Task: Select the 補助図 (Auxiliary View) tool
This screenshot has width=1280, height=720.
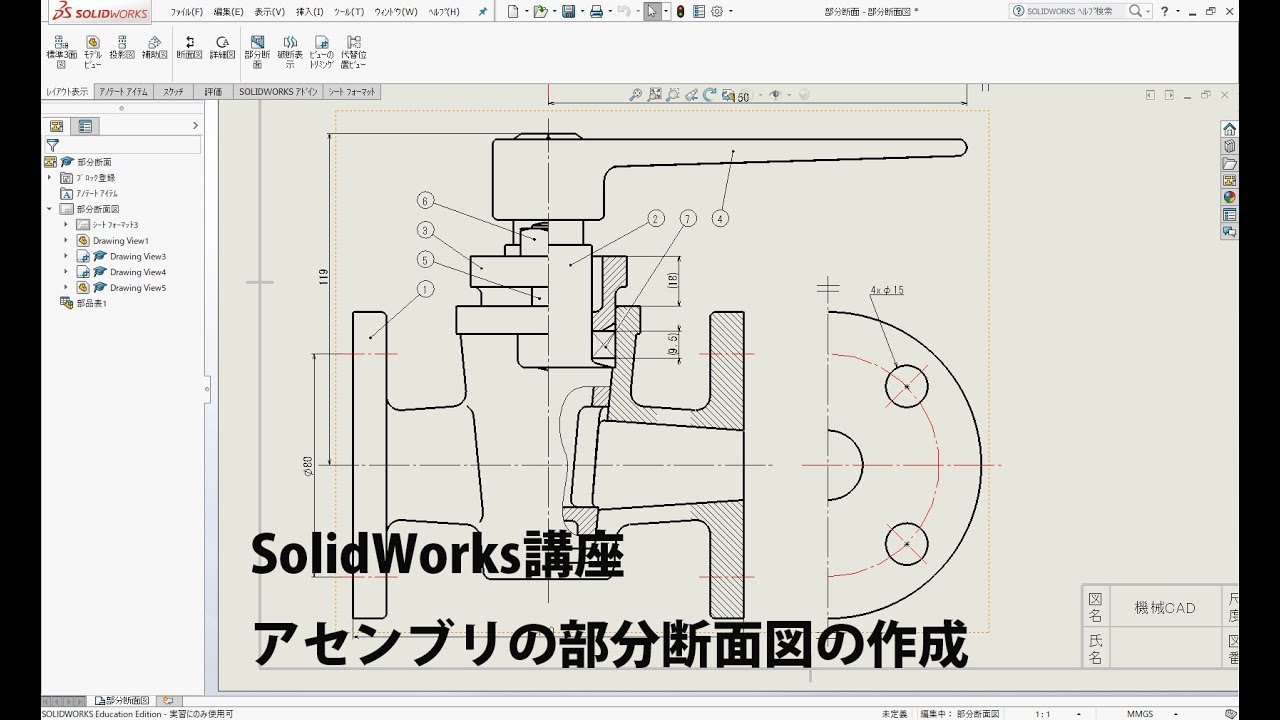Action: [x=154, y=48]
